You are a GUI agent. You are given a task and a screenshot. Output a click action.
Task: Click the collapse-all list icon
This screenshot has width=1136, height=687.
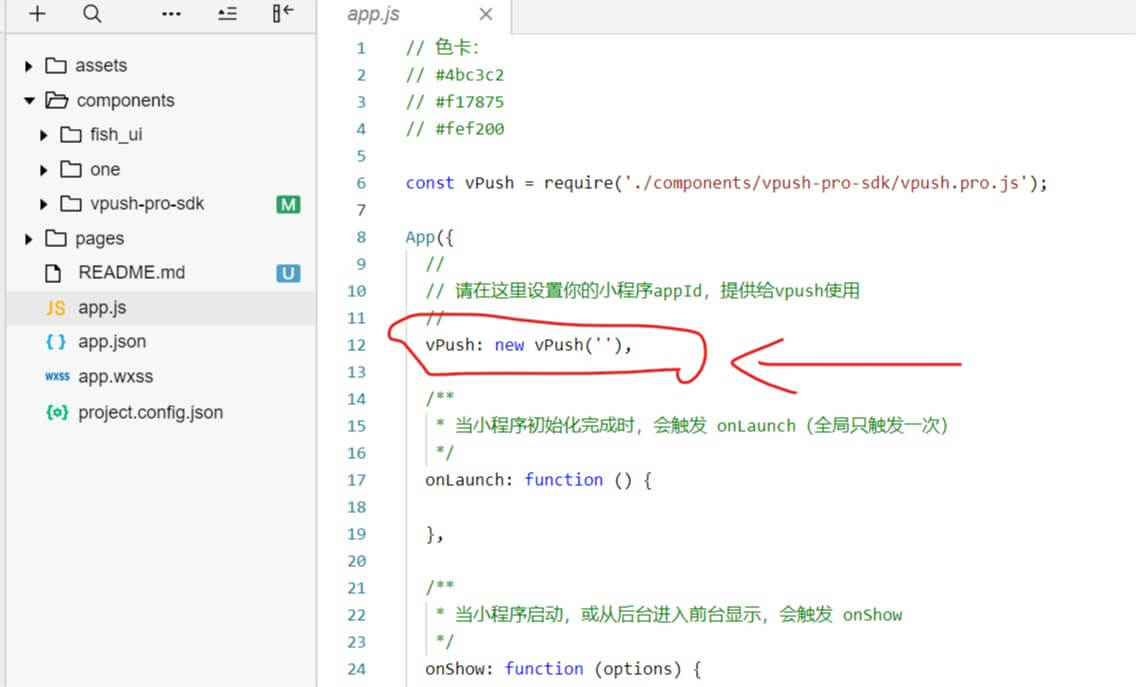227,14
